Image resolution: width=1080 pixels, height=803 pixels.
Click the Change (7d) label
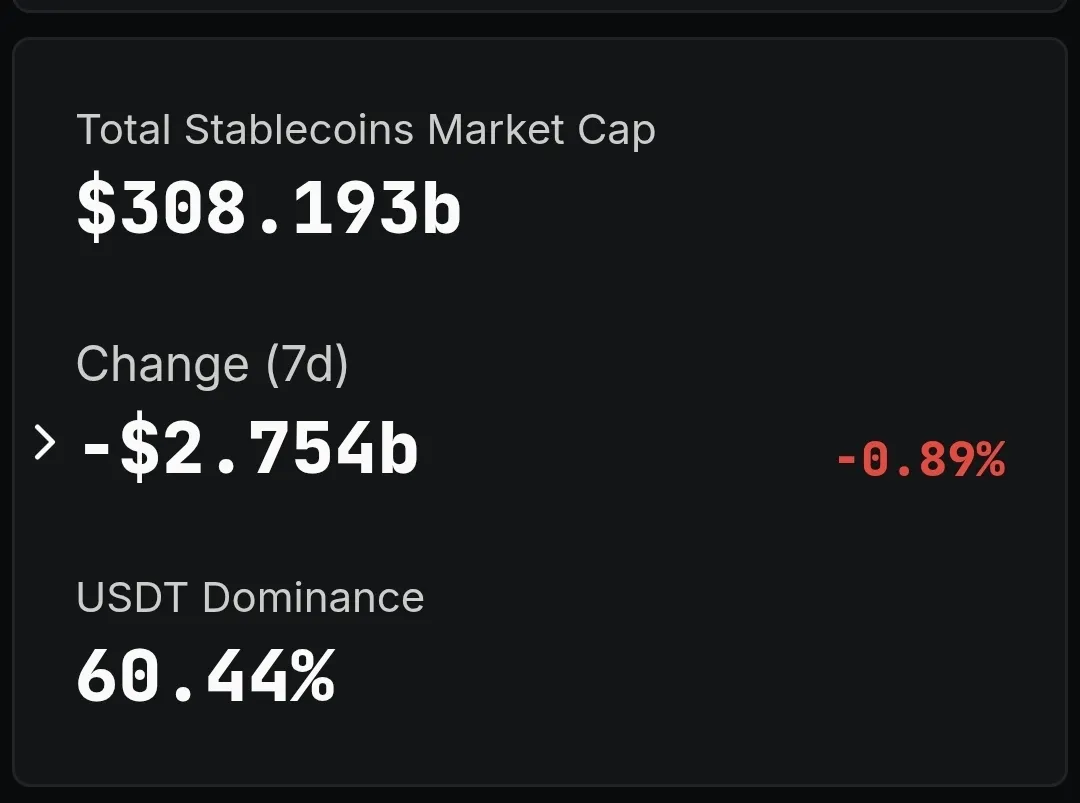coord(212,364)
